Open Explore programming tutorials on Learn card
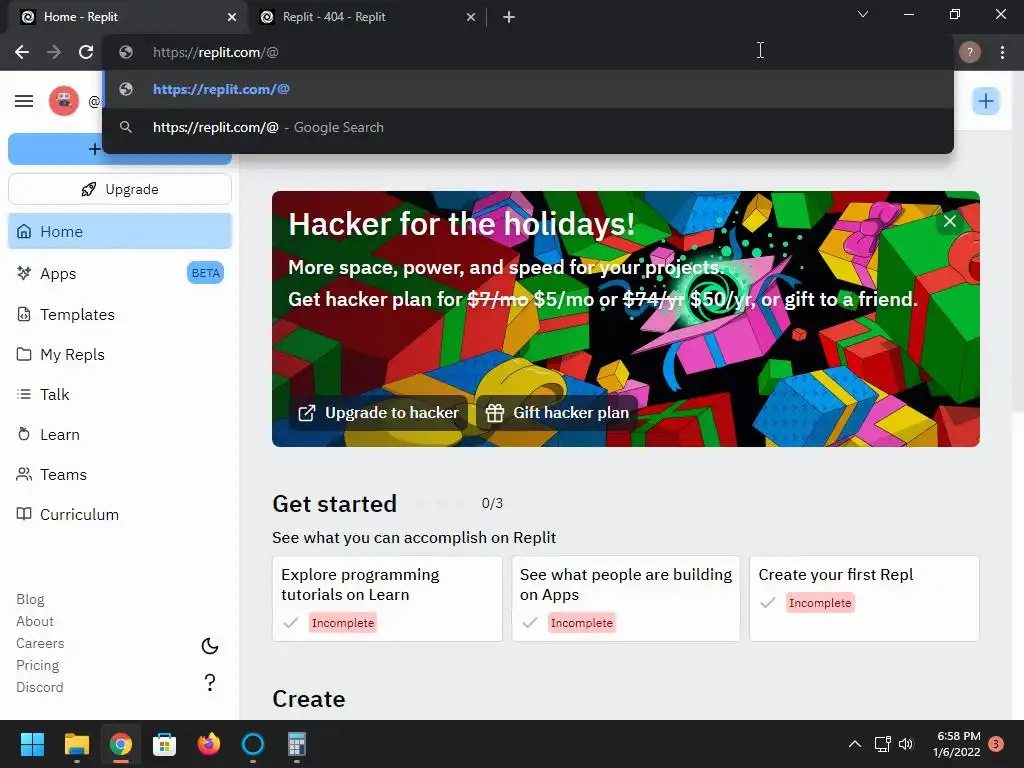Viewport: 1024px width, 768px height. [x=387, y=599]
